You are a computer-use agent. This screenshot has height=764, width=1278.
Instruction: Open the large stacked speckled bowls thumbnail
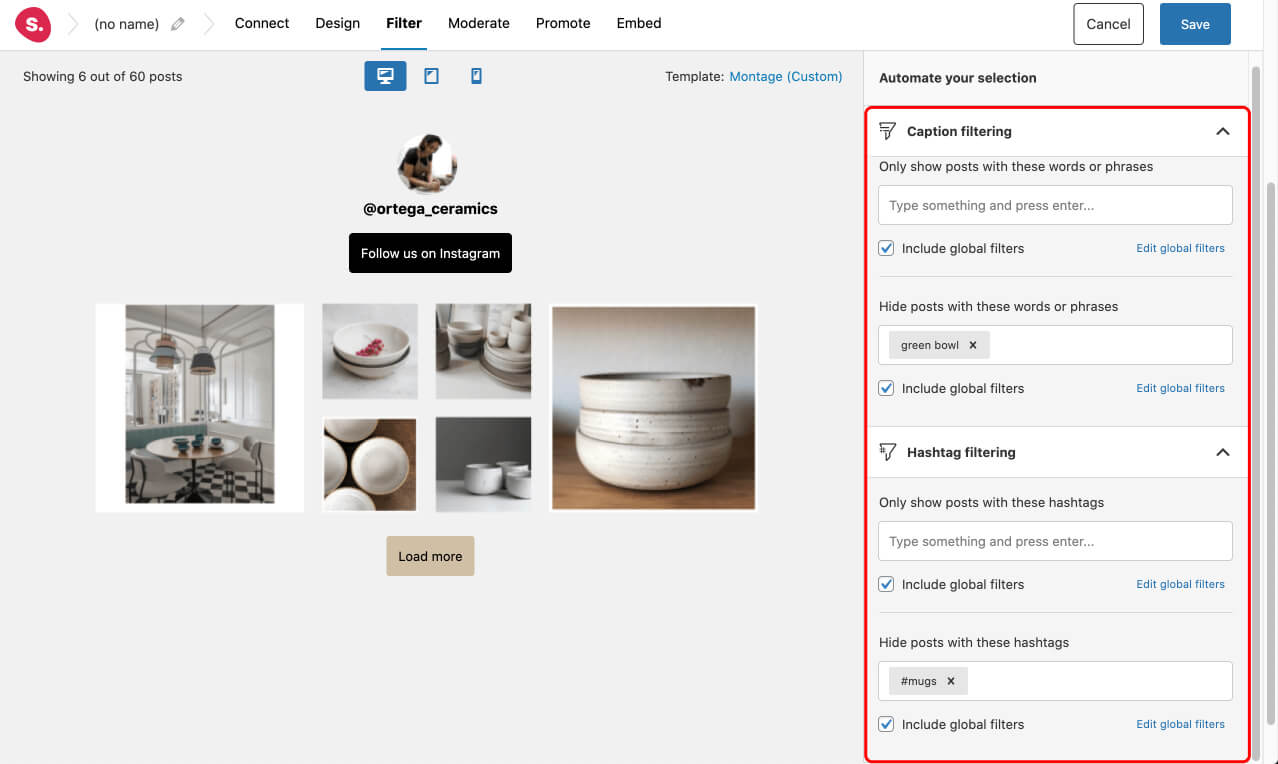(x=654, y=408)
